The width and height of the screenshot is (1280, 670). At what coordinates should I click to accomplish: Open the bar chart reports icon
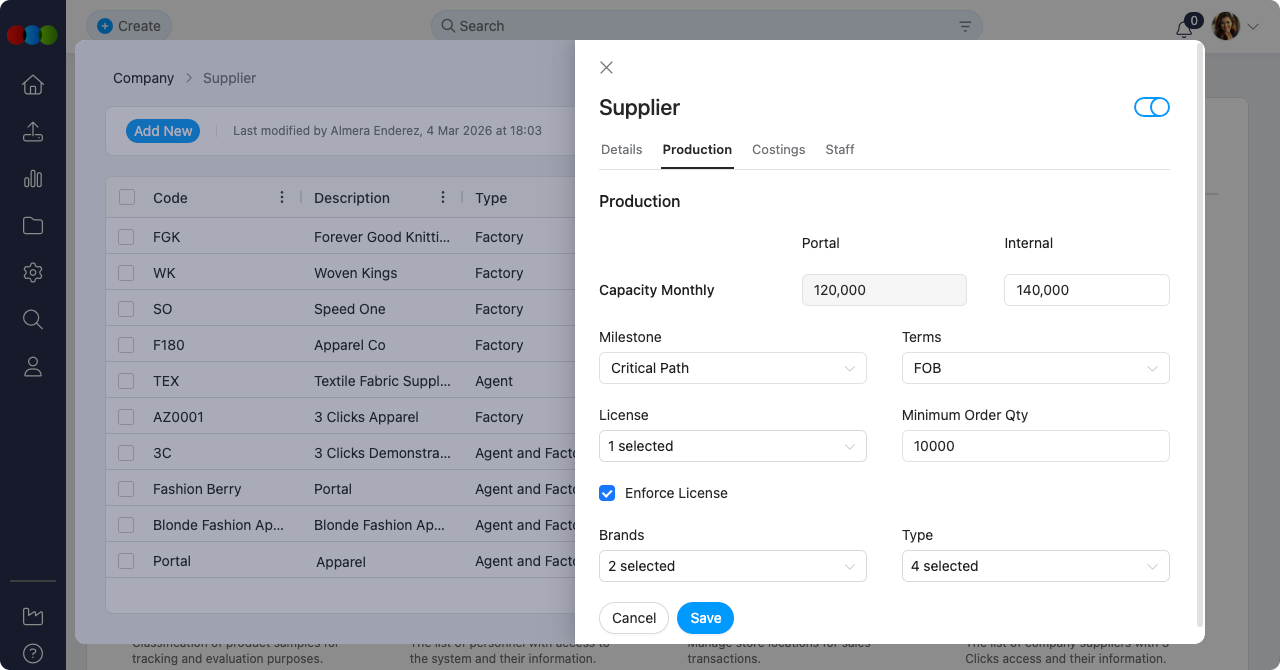point(33,179)
